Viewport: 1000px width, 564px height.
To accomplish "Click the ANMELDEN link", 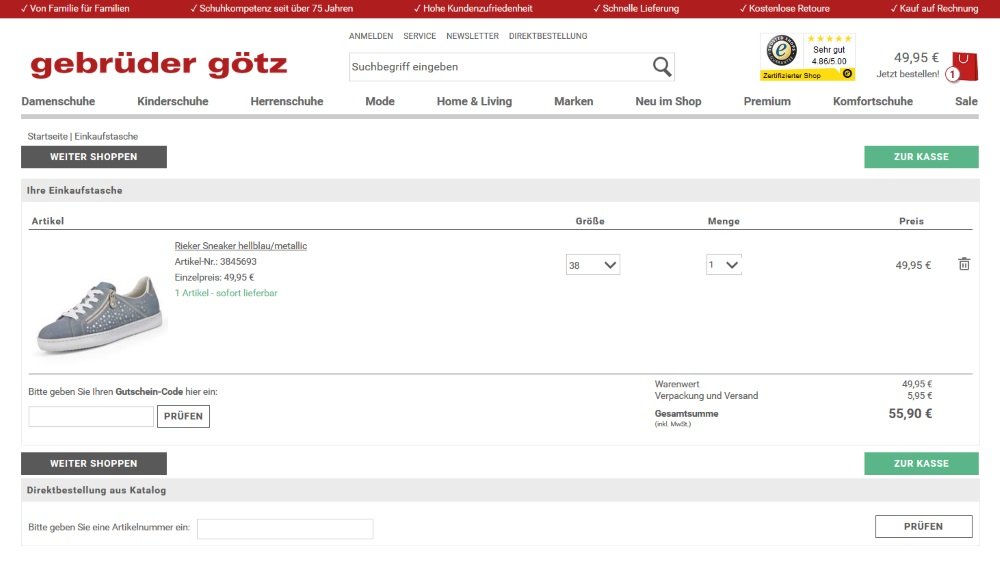I will tap(371, 36).
